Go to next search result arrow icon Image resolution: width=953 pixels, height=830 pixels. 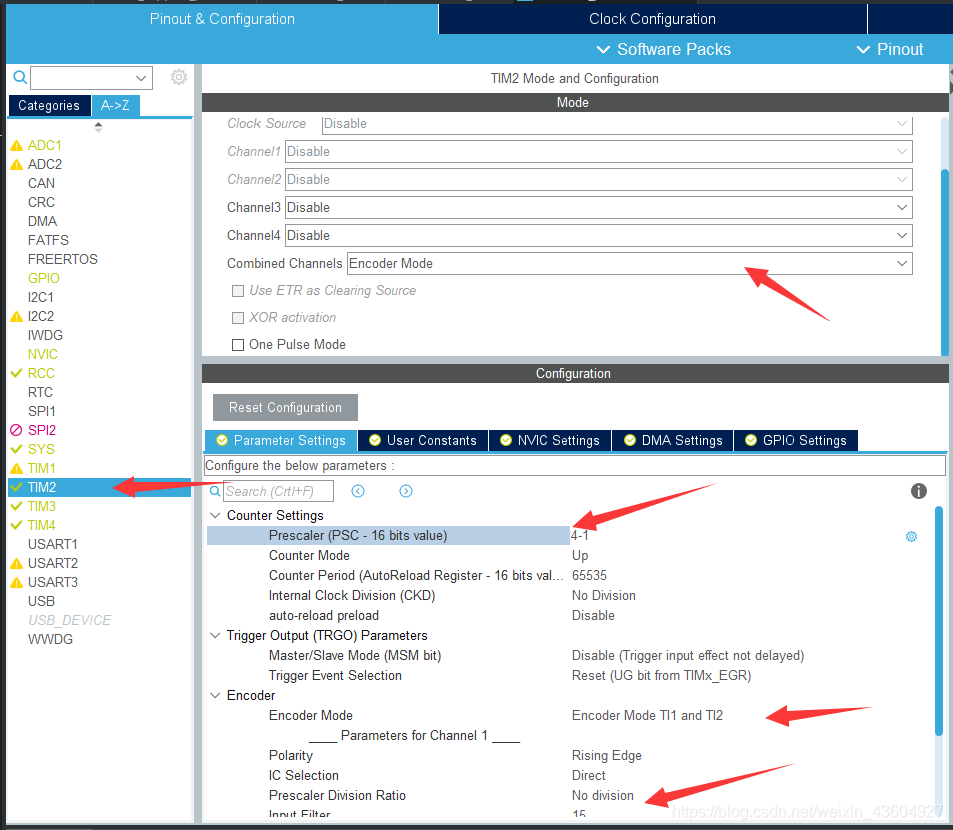[x=406, y=491]
